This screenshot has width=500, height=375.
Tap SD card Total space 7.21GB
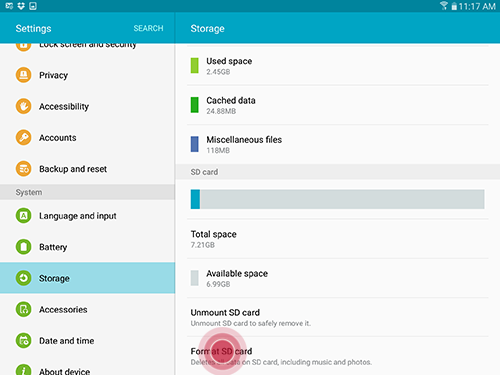338,239
